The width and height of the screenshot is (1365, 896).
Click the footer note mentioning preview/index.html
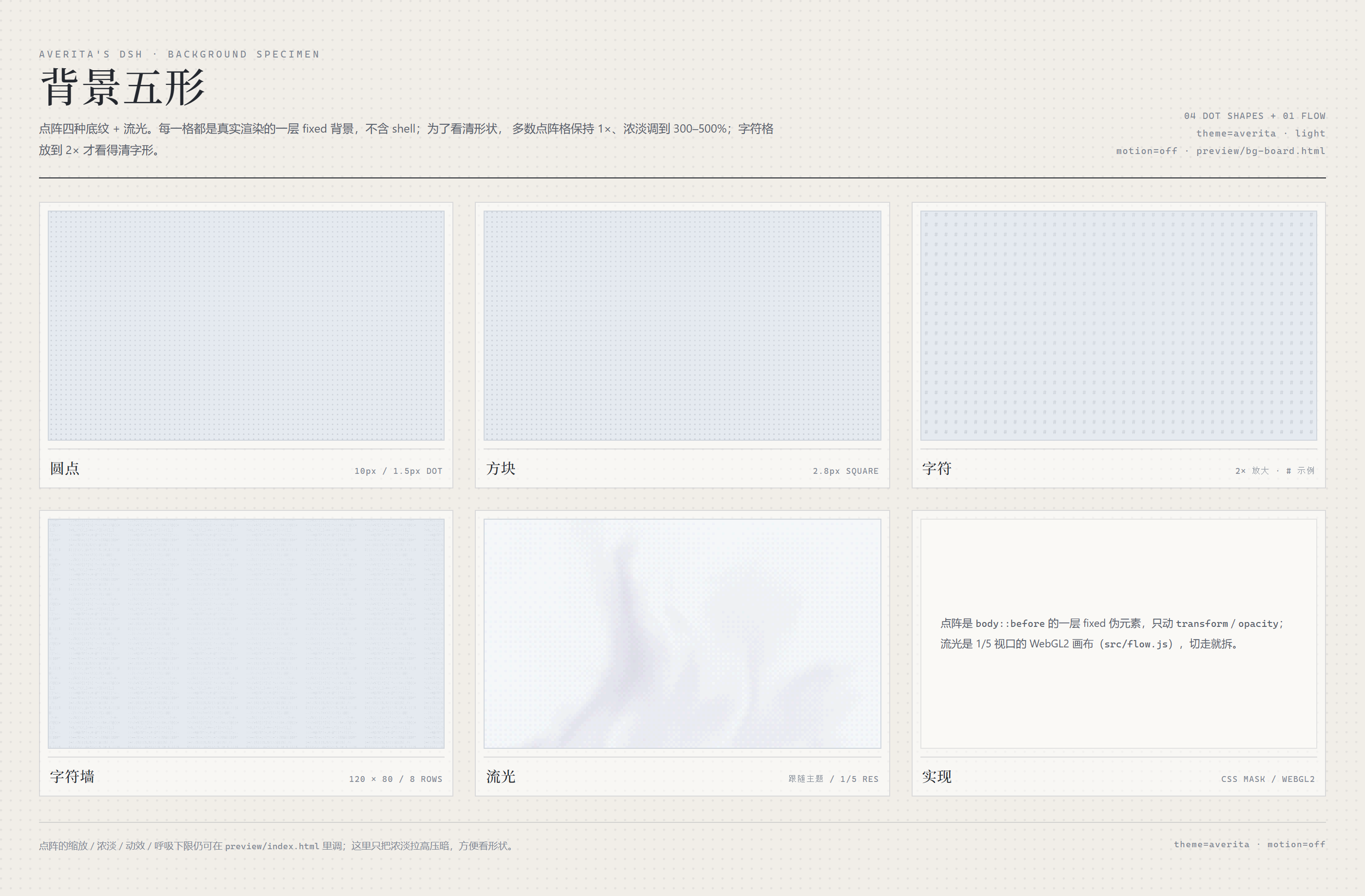pos(276,845)
